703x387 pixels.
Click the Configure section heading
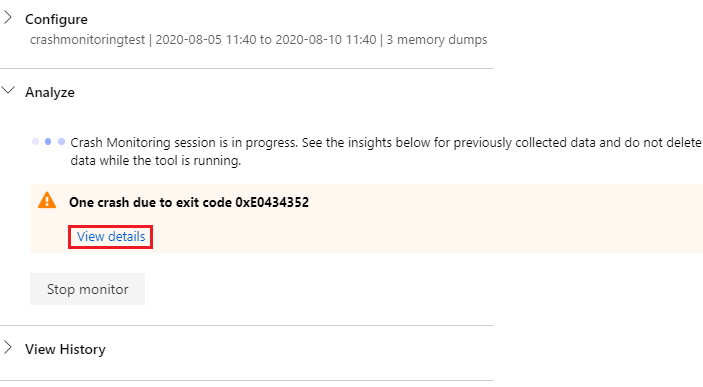(56, 19)
